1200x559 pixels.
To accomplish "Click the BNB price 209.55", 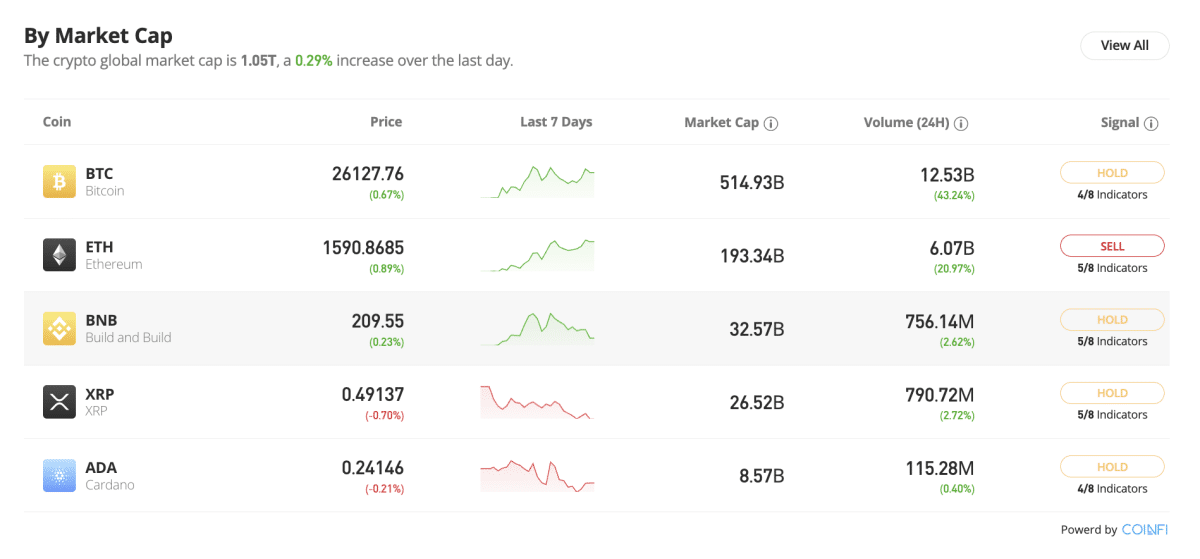I will [x=378, y=321].
